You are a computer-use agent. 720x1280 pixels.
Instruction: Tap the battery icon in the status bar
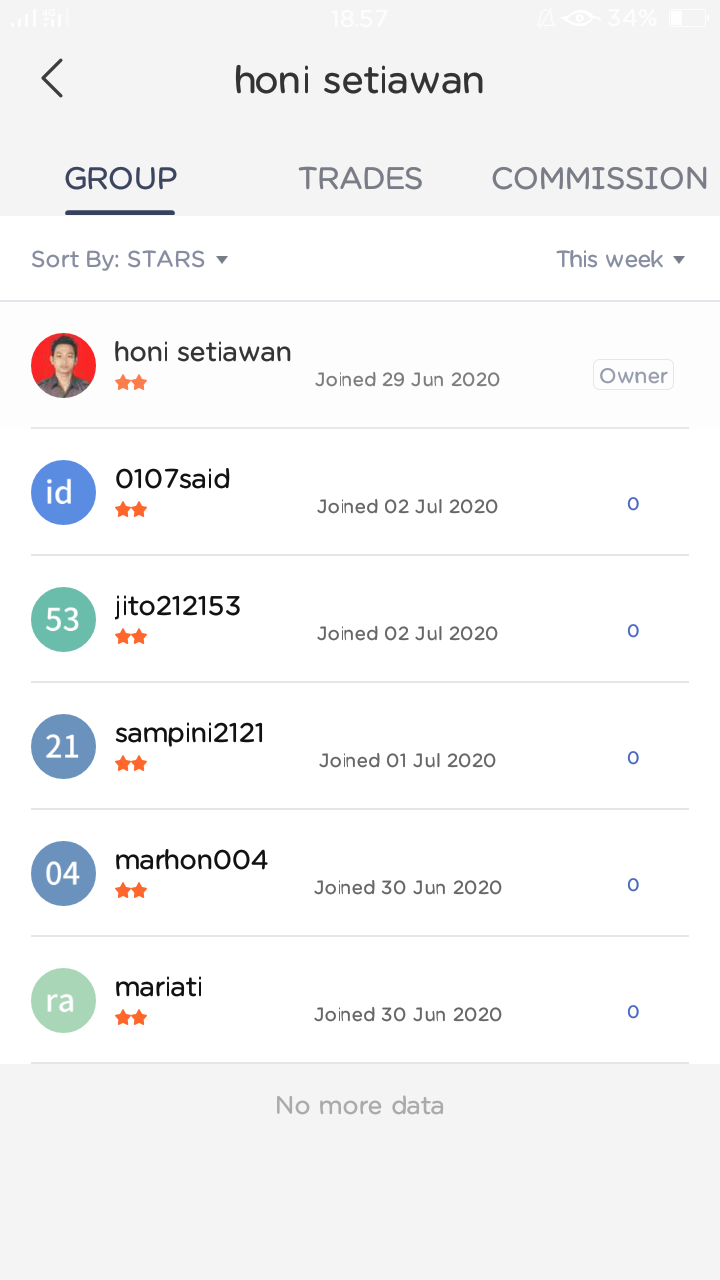pos(687,18)
